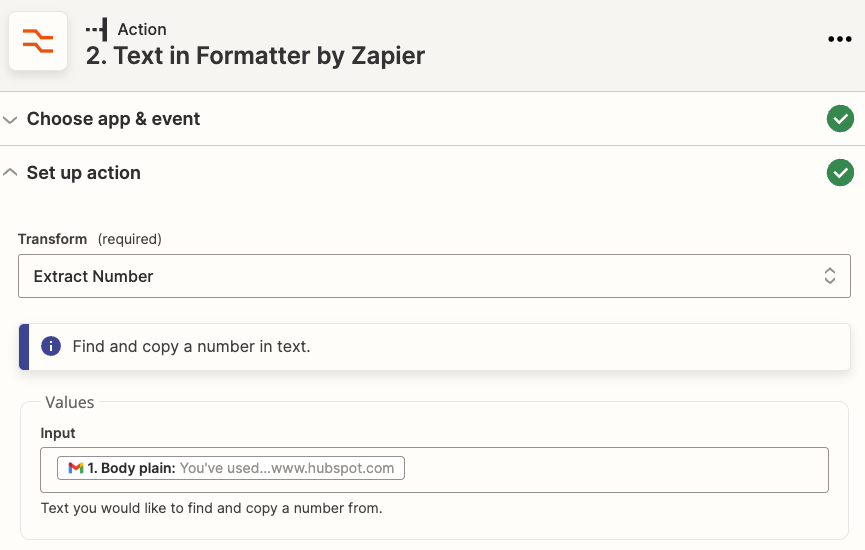
Task: Click the action step glyph next to Action
Action: point(97,29)
